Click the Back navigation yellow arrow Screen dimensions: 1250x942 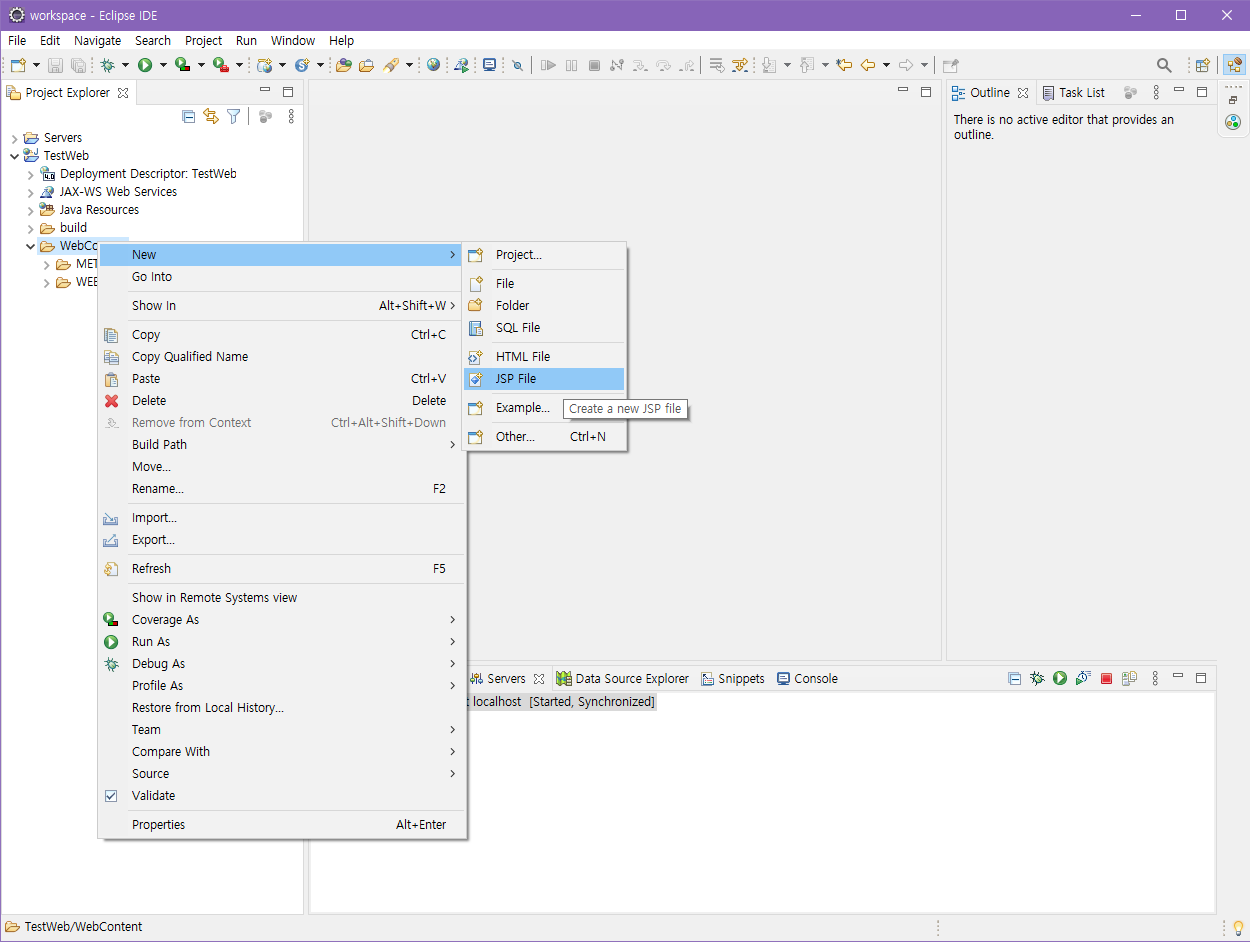coord(868,65)
